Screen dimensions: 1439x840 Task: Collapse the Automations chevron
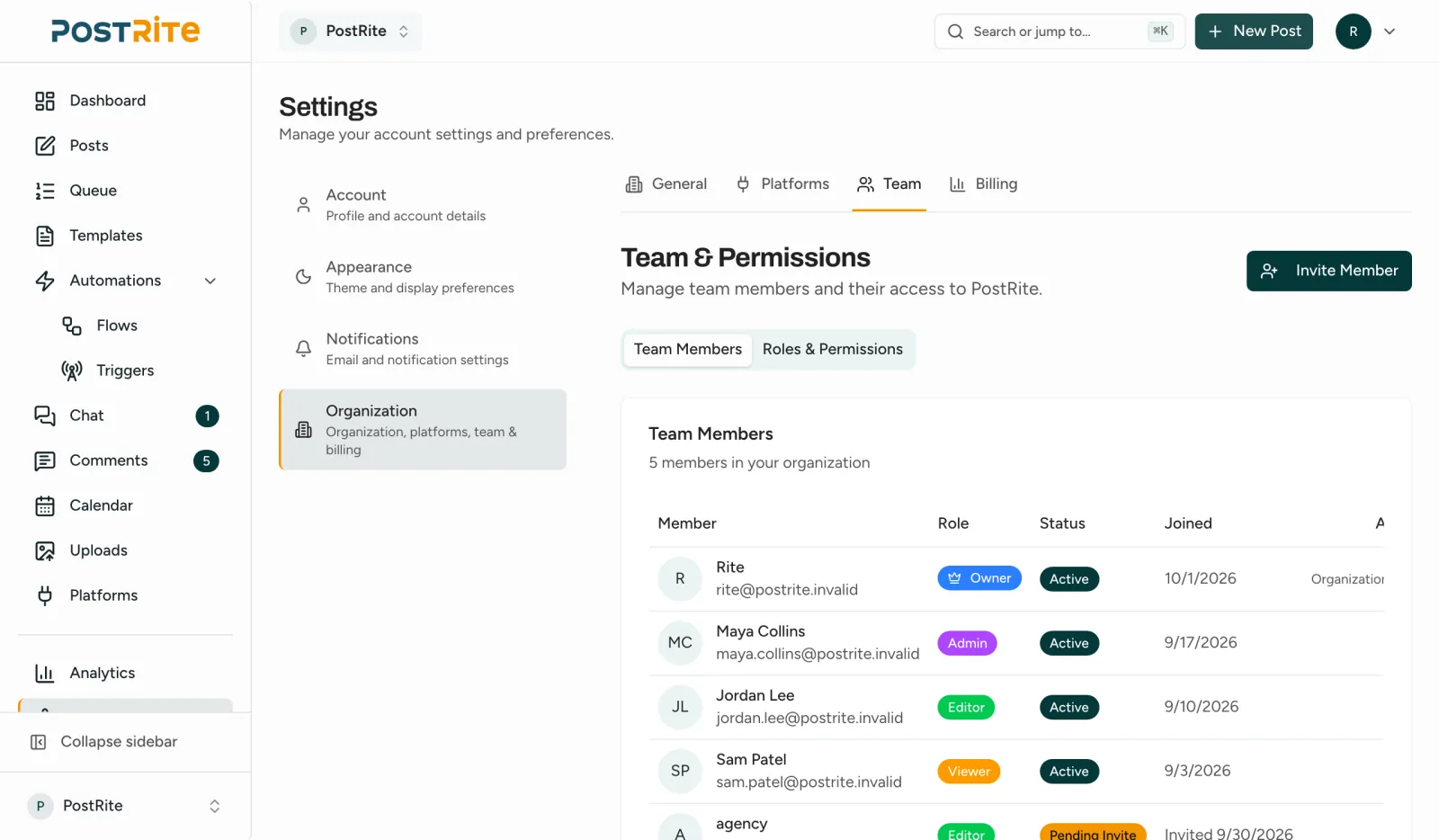[x=210, y=281]
